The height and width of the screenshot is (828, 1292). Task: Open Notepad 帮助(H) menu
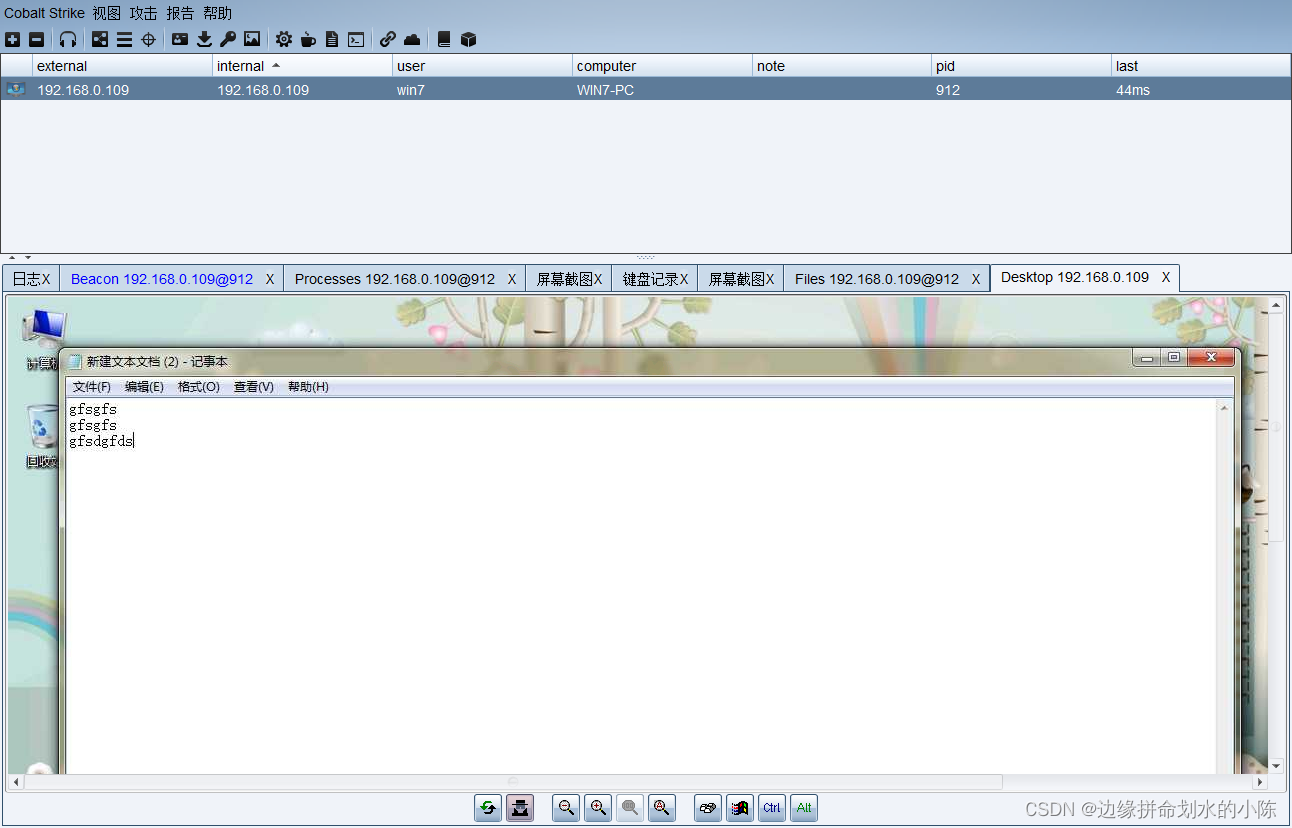pyautogui.click(x=308, y=387)
